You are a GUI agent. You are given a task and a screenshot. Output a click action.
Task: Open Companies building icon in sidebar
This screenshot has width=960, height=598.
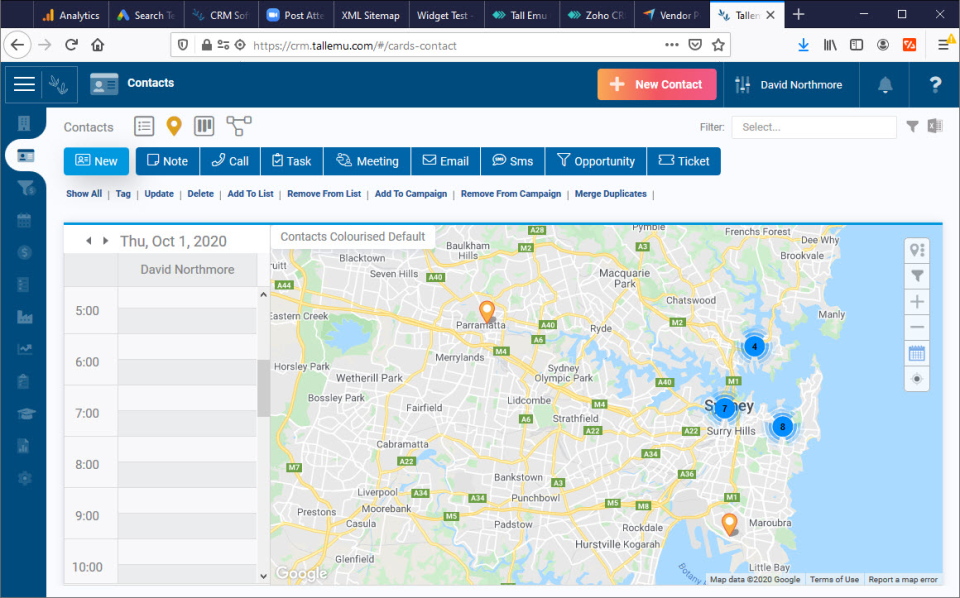[24, 124]
